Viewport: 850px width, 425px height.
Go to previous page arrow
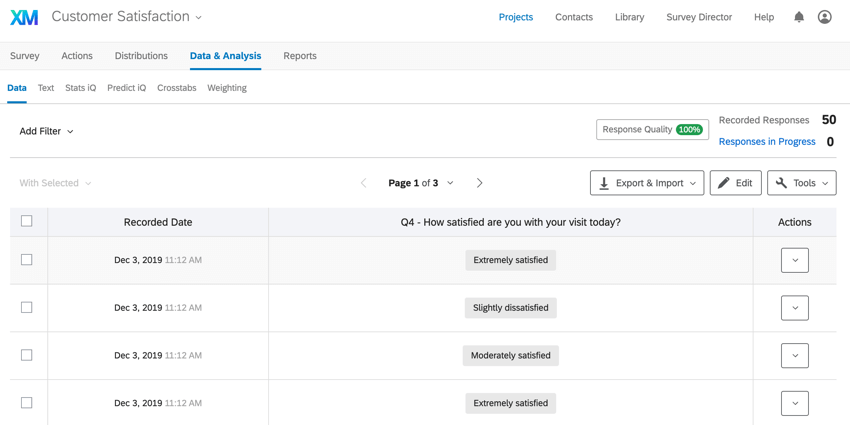tap(364, 183)
